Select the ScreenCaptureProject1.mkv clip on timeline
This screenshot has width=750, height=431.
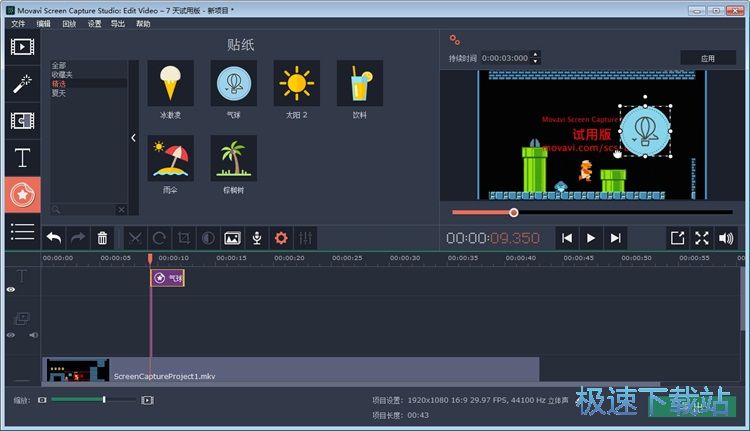pyautogui.click(x=291, y=369)
